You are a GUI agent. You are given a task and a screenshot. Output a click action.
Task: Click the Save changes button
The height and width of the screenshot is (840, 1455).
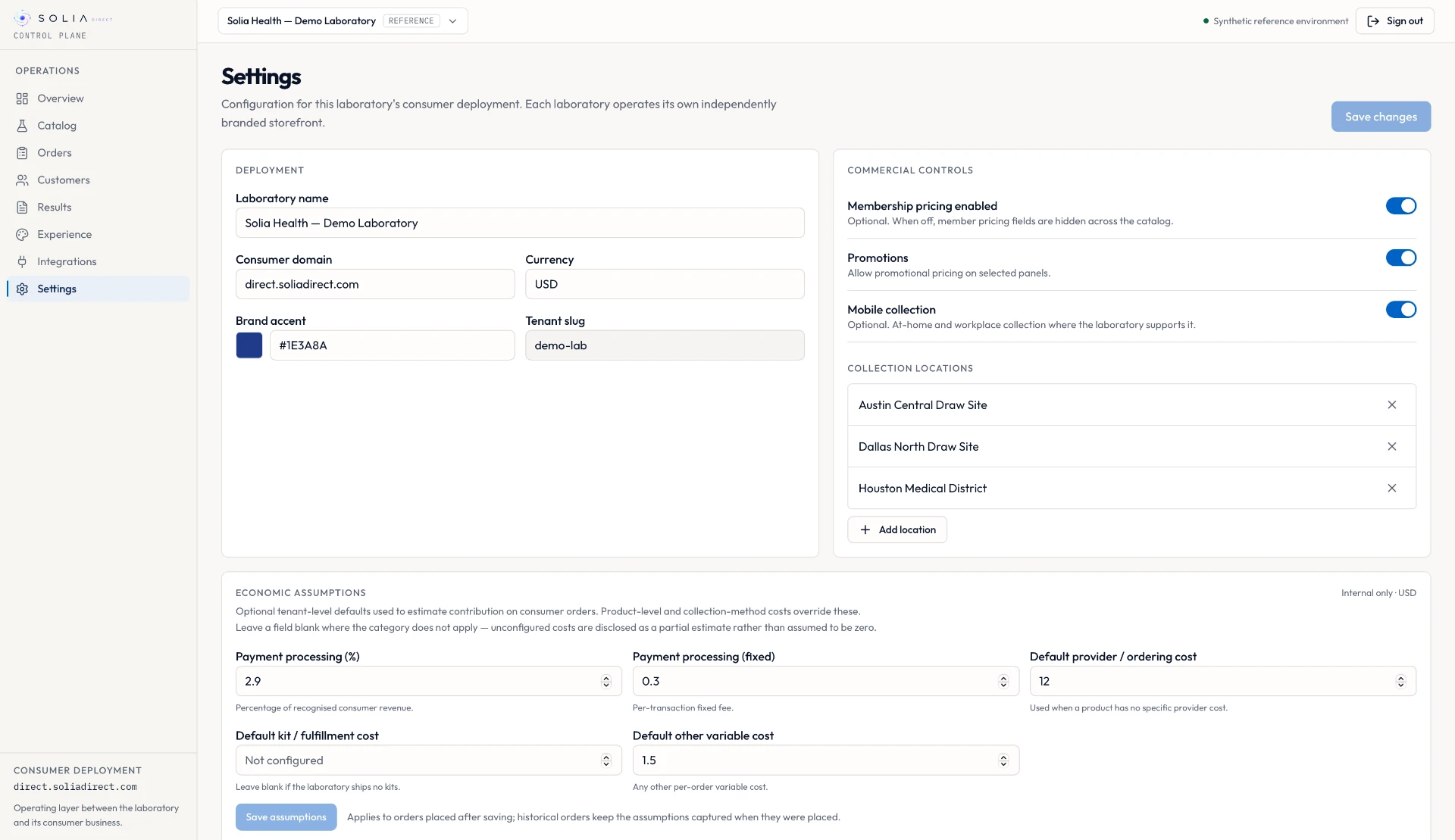coord(1381,117)
